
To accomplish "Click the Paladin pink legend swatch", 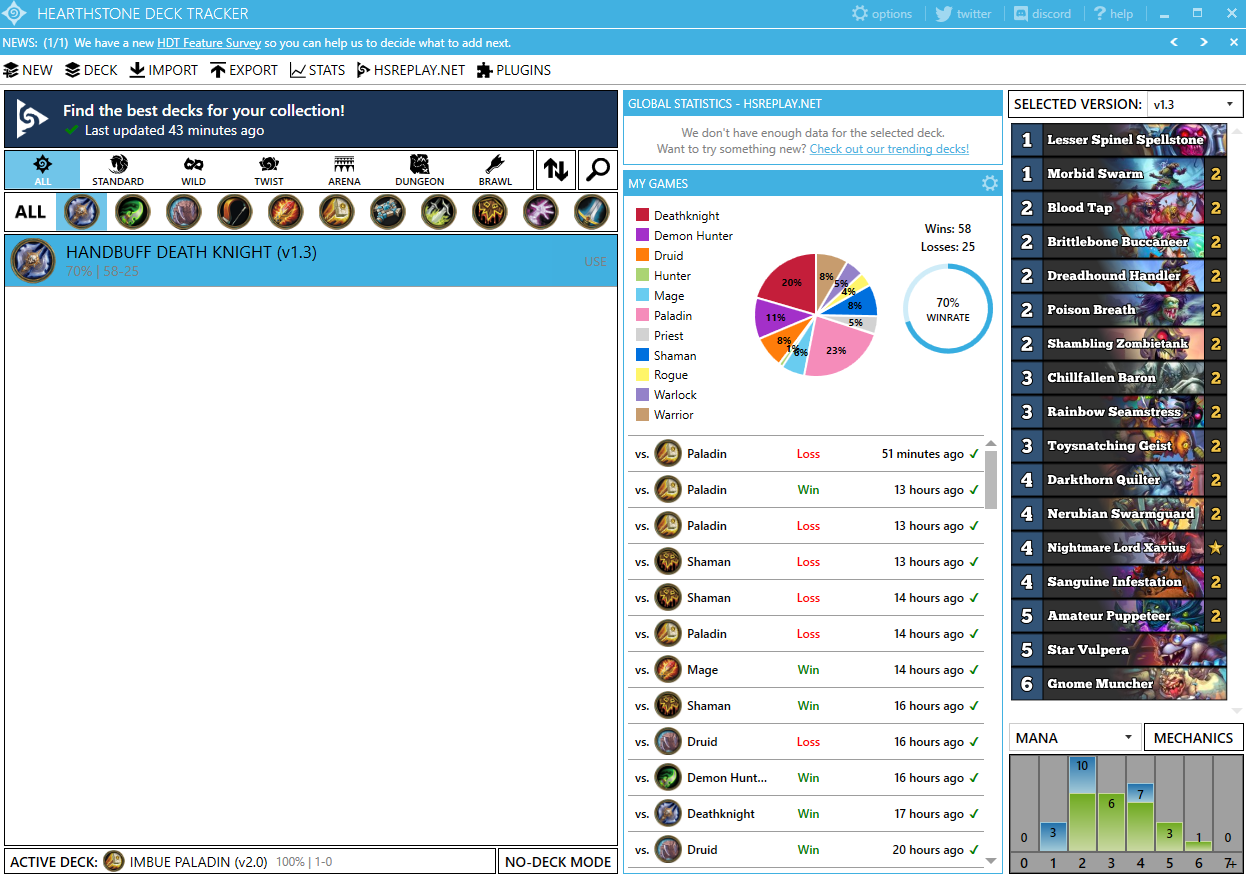I will [642, 315].
